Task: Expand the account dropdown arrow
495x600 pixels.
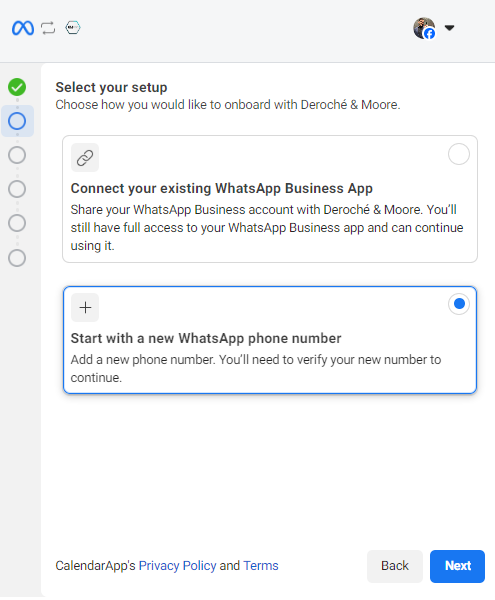Action: tap(449, 28)
